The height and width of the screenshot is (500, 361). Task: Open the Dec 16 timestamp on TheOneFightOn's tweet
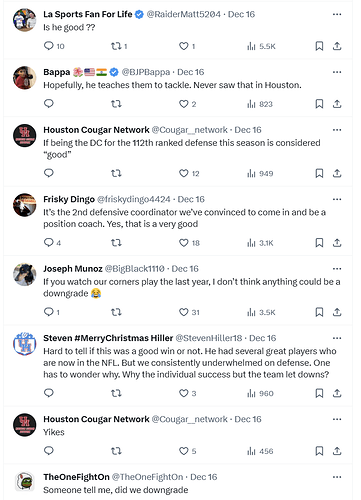[x=203, y=477]
